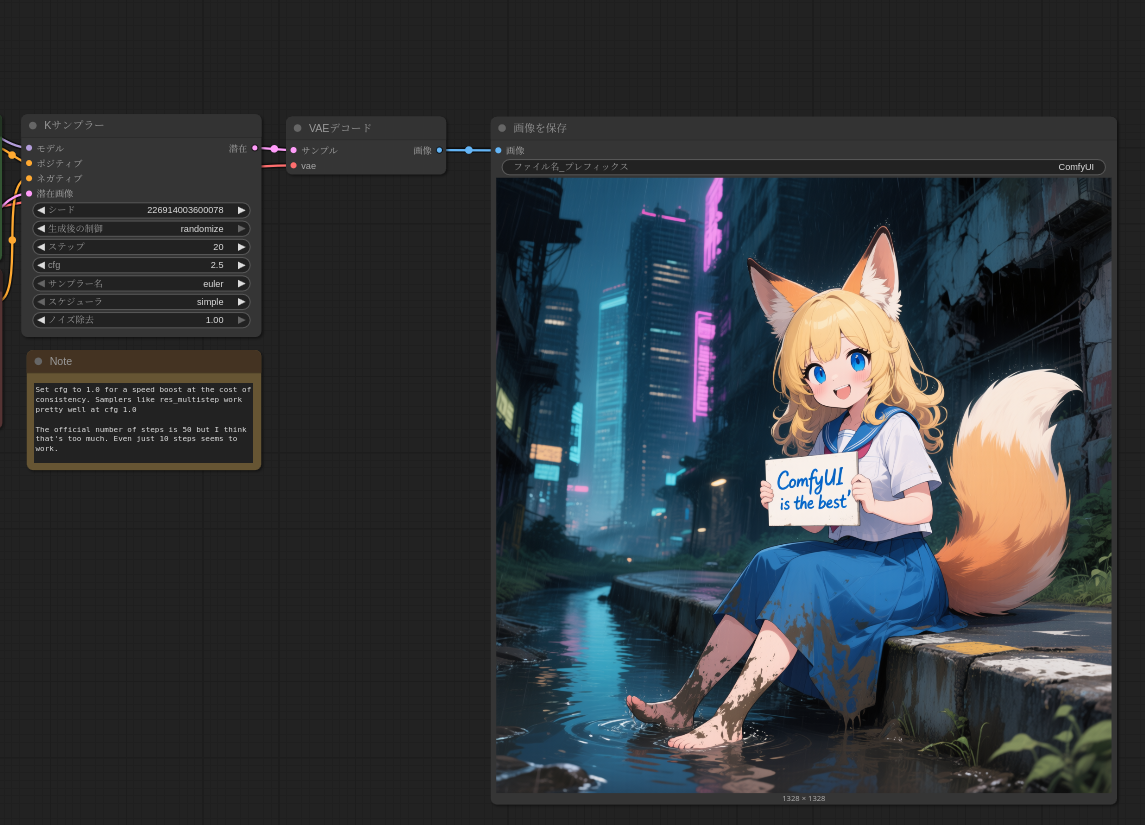Click the seed value 226914003600078
The width and height of the screenshot is (1145, 825).
point(185,210)
